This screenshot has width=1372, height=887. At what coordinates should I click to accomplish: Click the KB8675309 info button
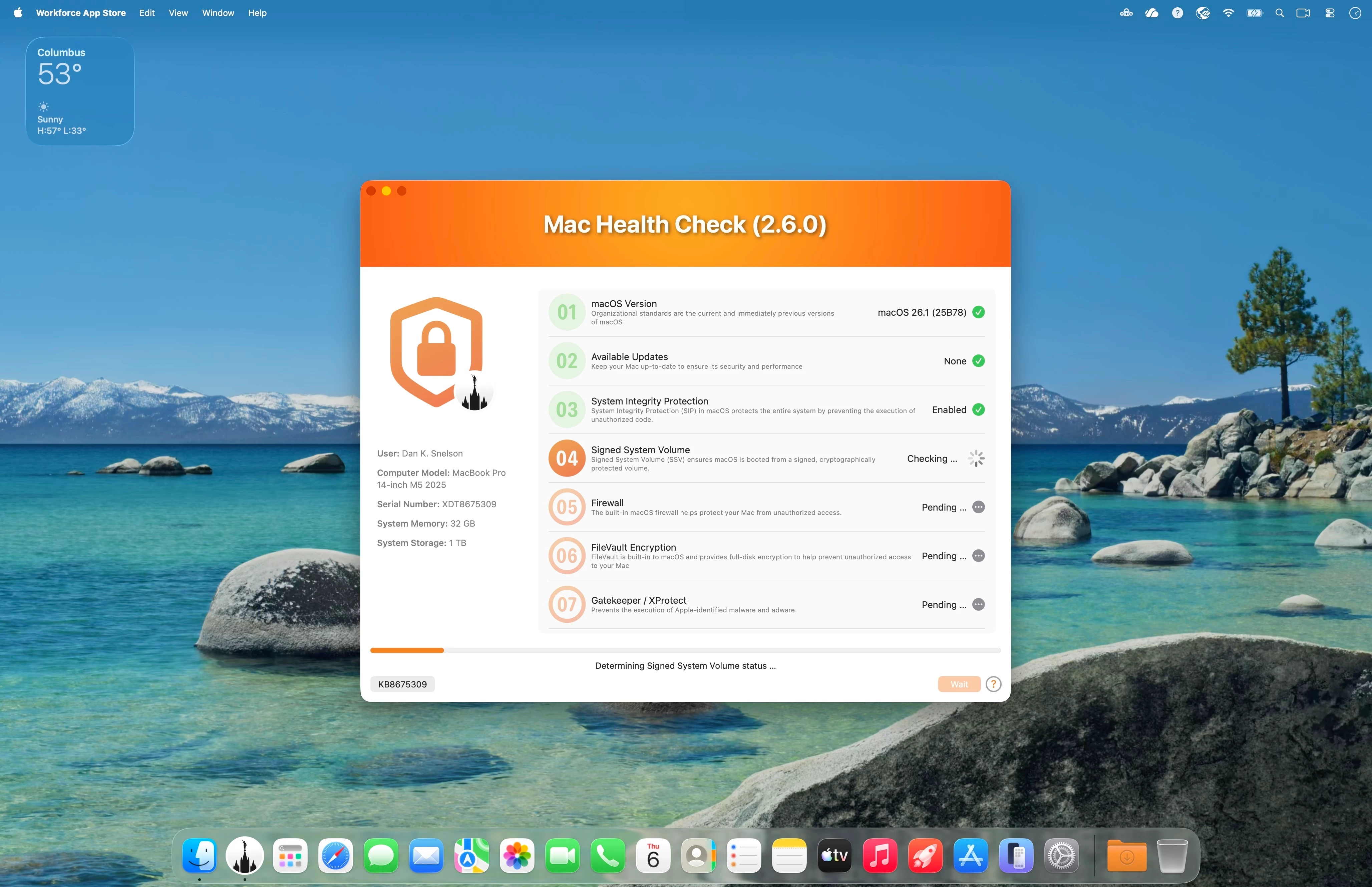pyautogui.click(x=402, y=684)
